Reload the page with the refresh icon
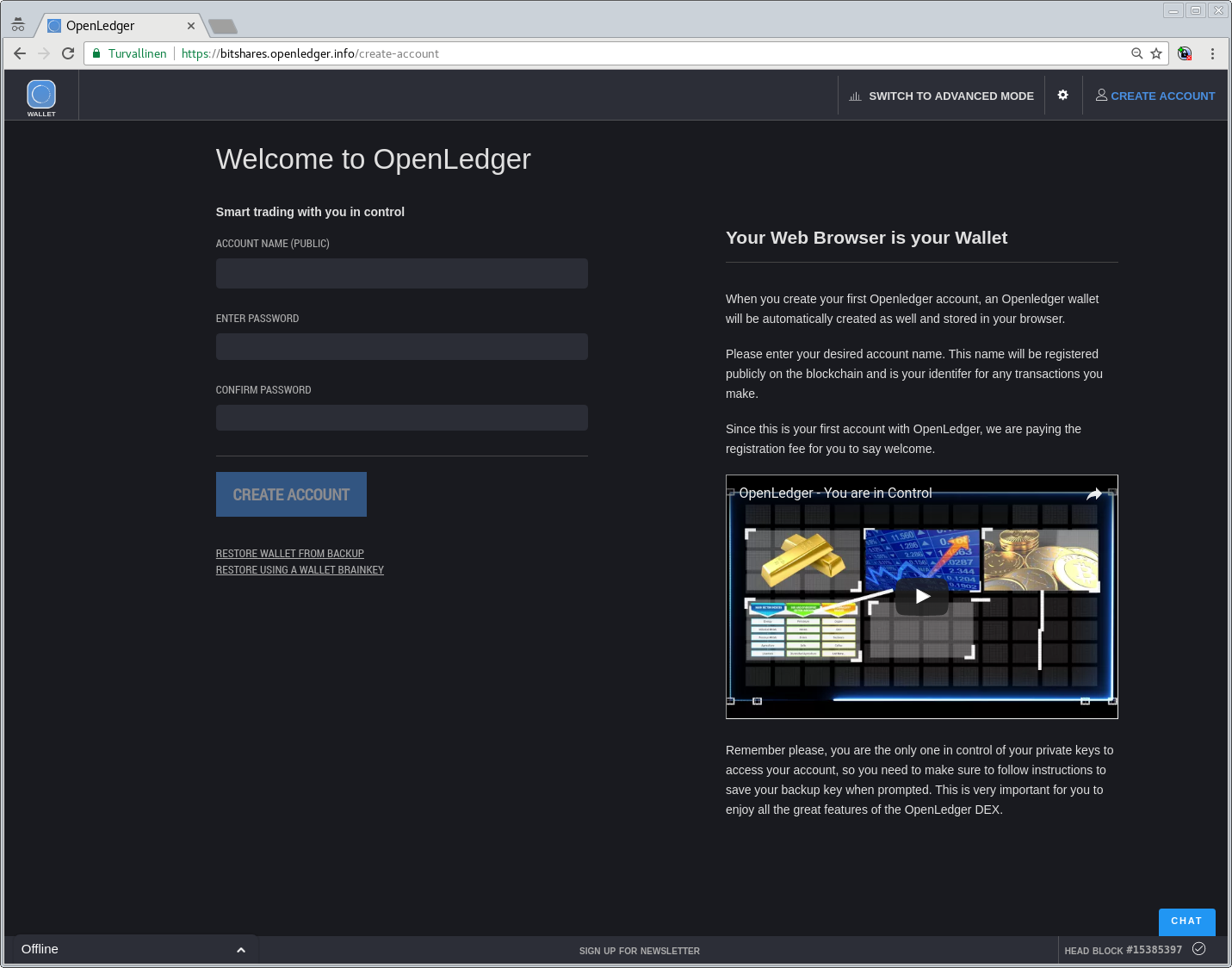Screen dimensions: 1232x968 (x=68, y=53)
